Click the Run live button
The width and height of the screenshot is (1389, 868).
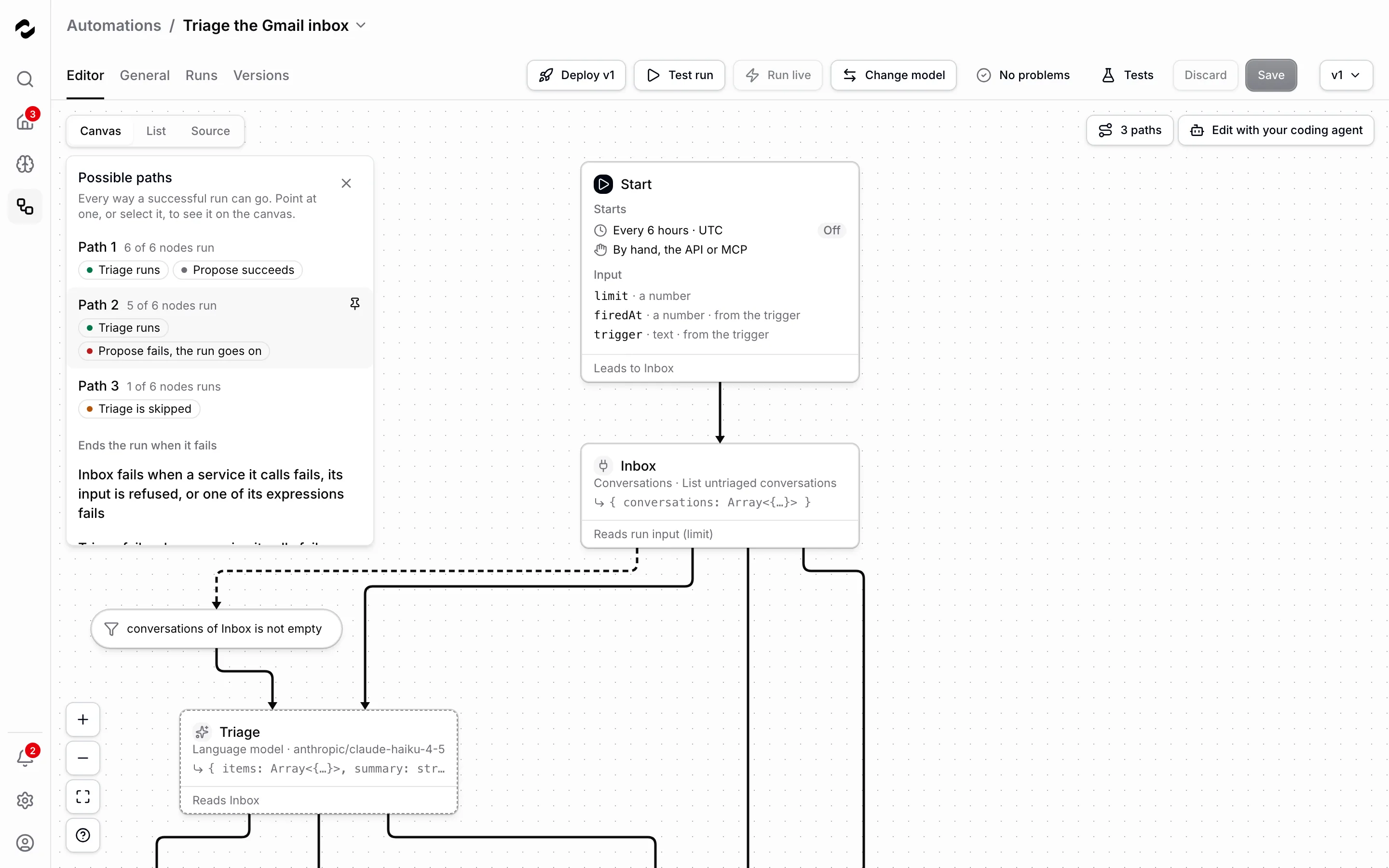pyautogui.click(x=778, y=75)
